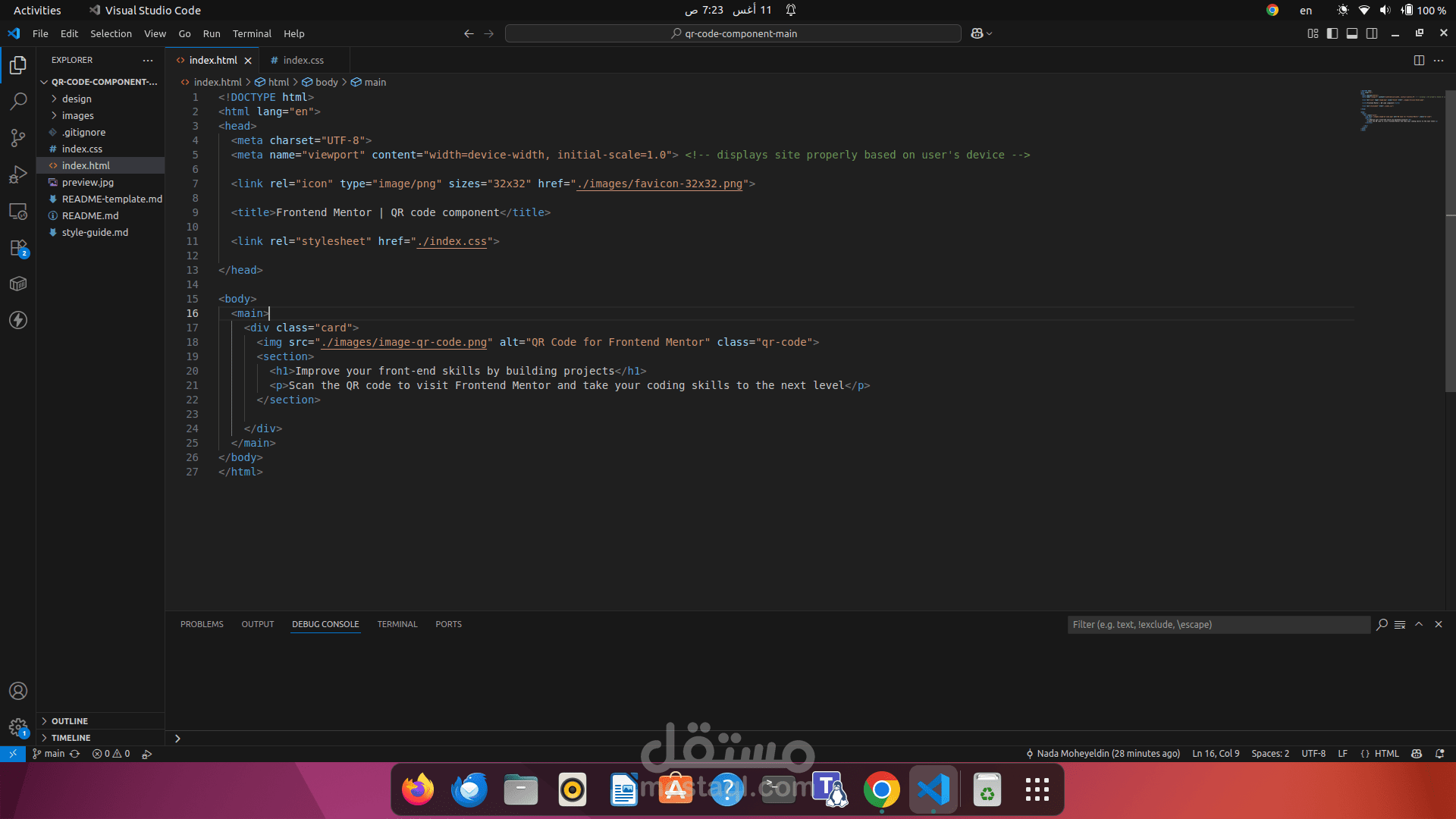Open the Source Control view
The height and width of the screenshot is (819, 1456).
(18, 137)
